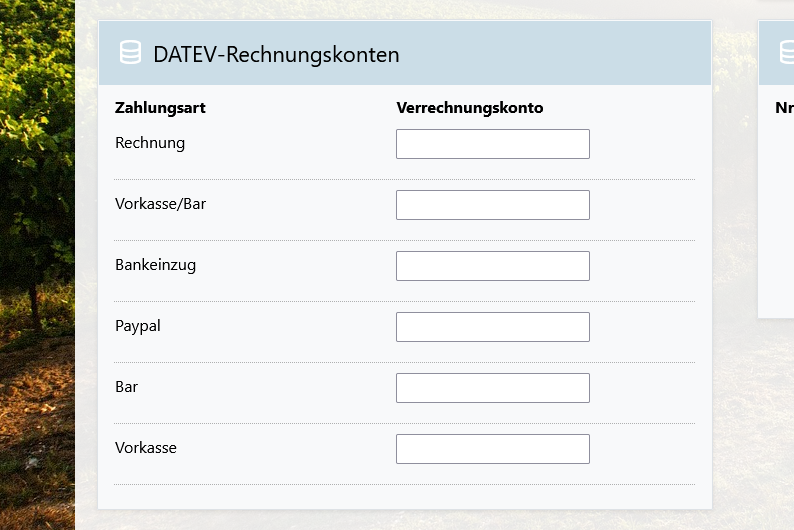Screen dimensions: 794x530
Task: Click the Nr column header in the right panel
Action: (784, 108)
